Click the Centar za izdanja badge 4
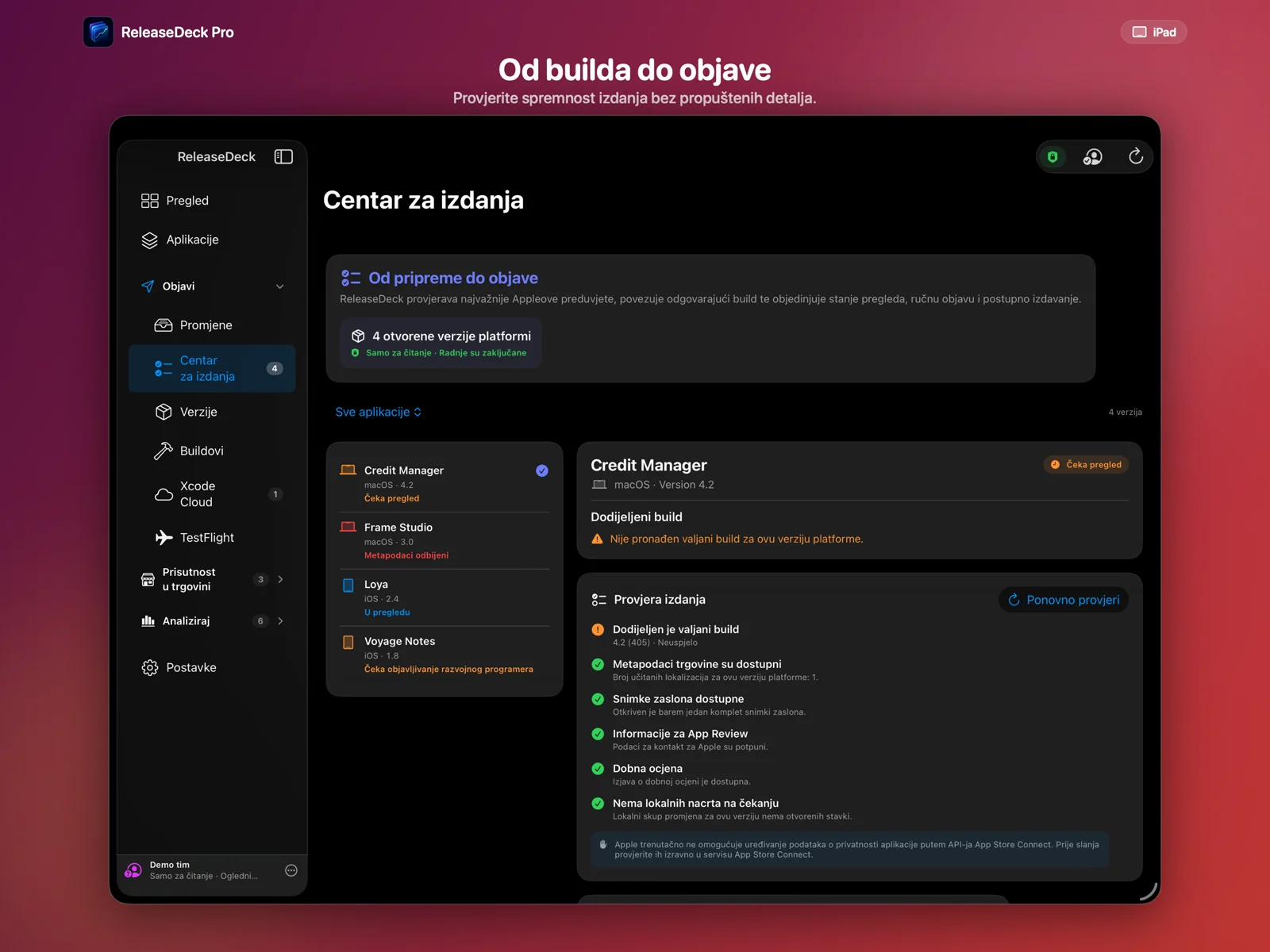 pyautogui.click(x=275, y=368)
